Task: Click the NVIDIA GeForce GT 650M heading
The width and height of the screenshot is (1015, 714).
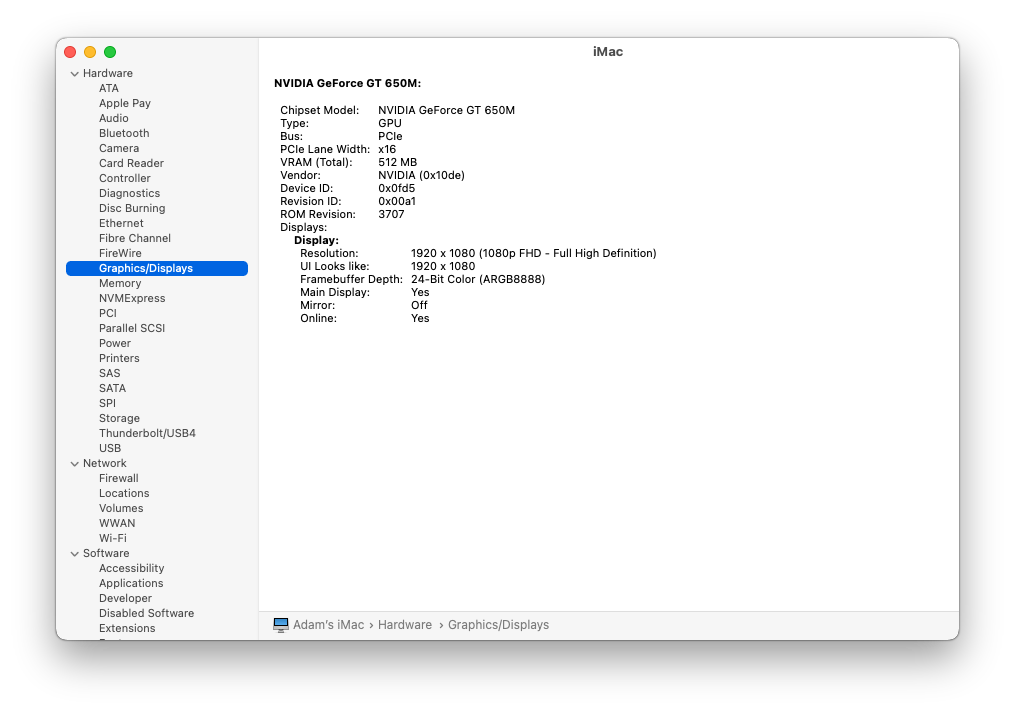Action: [x=348, y=84]
